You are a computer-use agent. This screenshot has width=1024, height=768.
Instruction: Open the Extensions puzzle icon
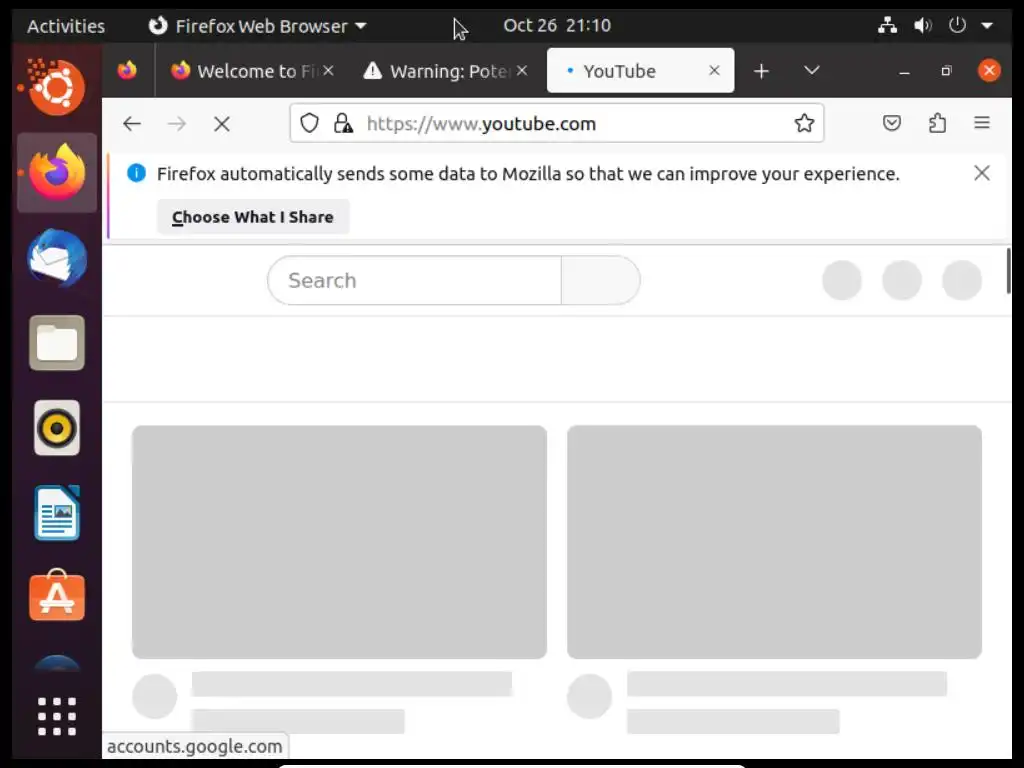tap(937, 123)
